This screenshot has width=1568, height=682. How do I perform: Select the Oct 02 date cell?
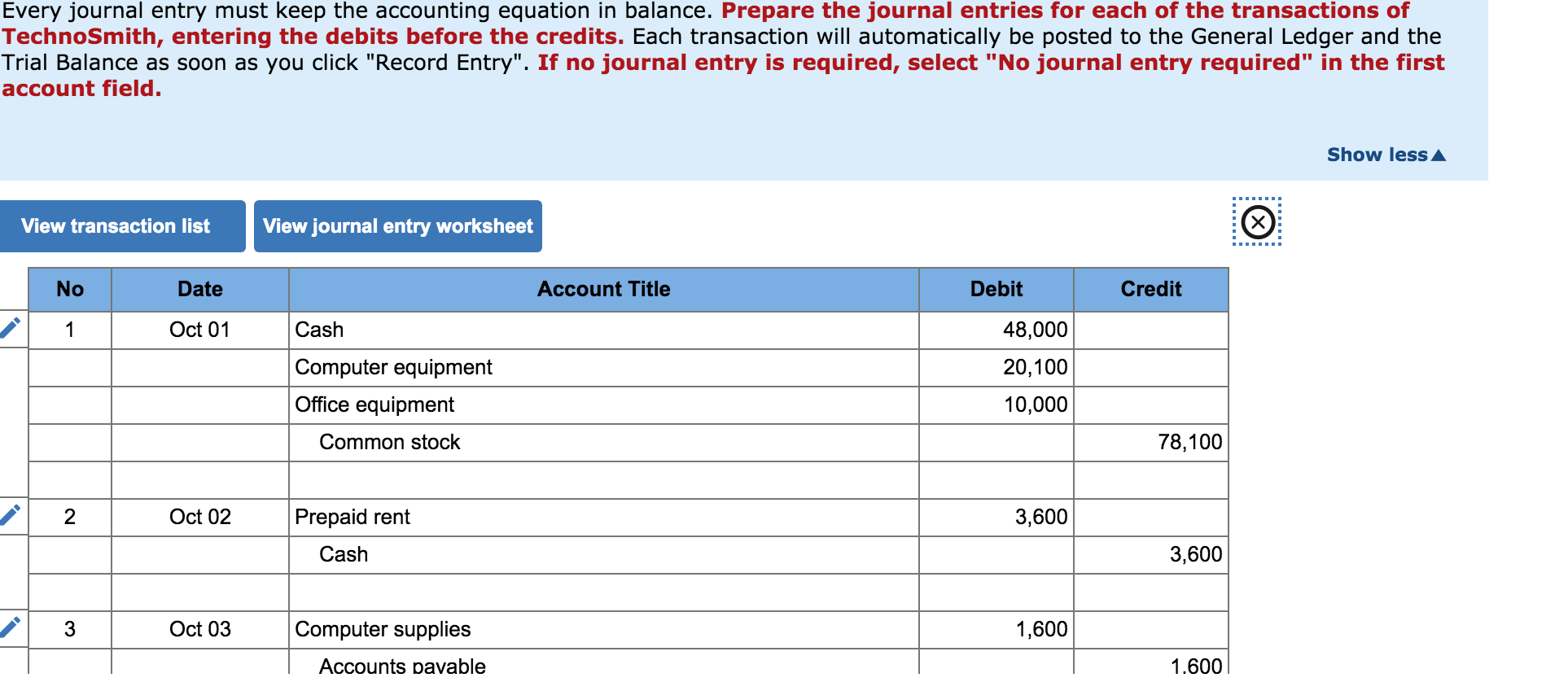[200, 518]
